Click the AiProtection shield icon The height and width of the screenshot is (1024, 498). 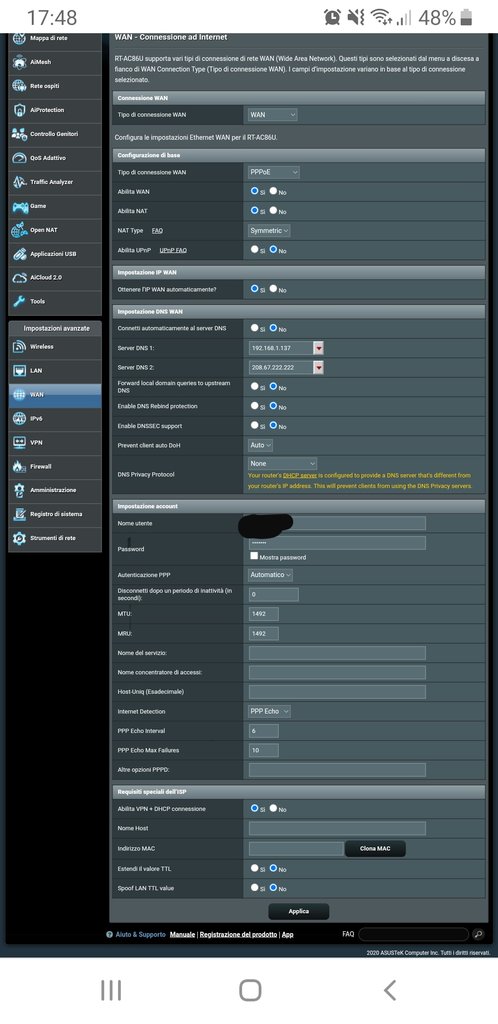(19, 110)
